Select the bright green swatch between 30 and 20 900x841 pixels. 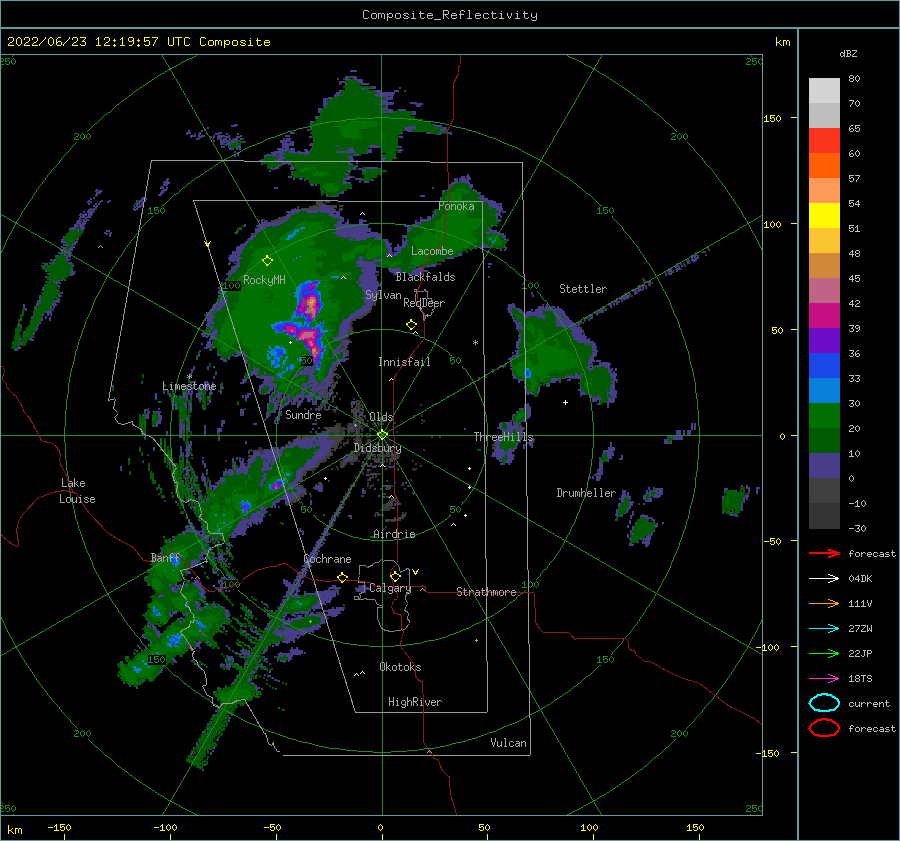[824, 416]
